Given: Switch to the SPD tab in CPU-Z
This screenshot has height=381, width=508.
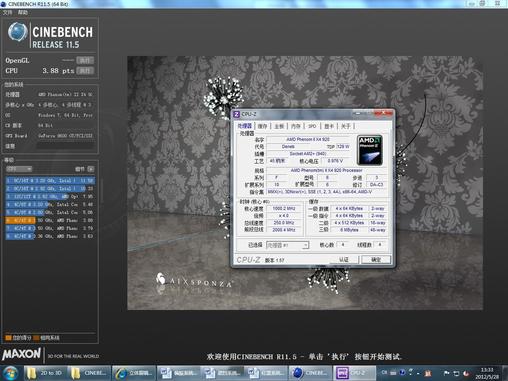Looking at the screenshot, I should 312,126.
